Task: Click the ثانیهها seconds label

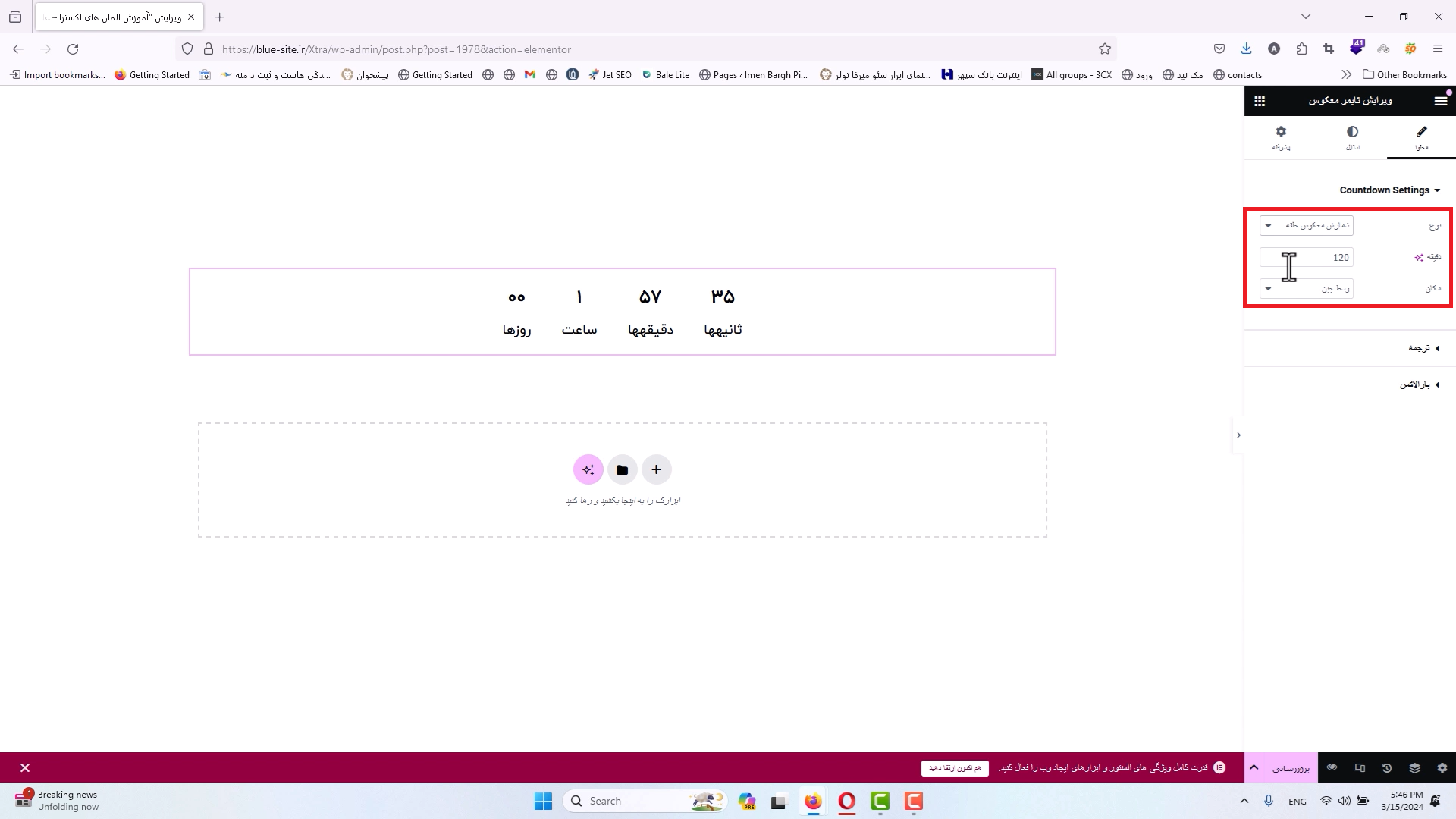Action: 723,330
